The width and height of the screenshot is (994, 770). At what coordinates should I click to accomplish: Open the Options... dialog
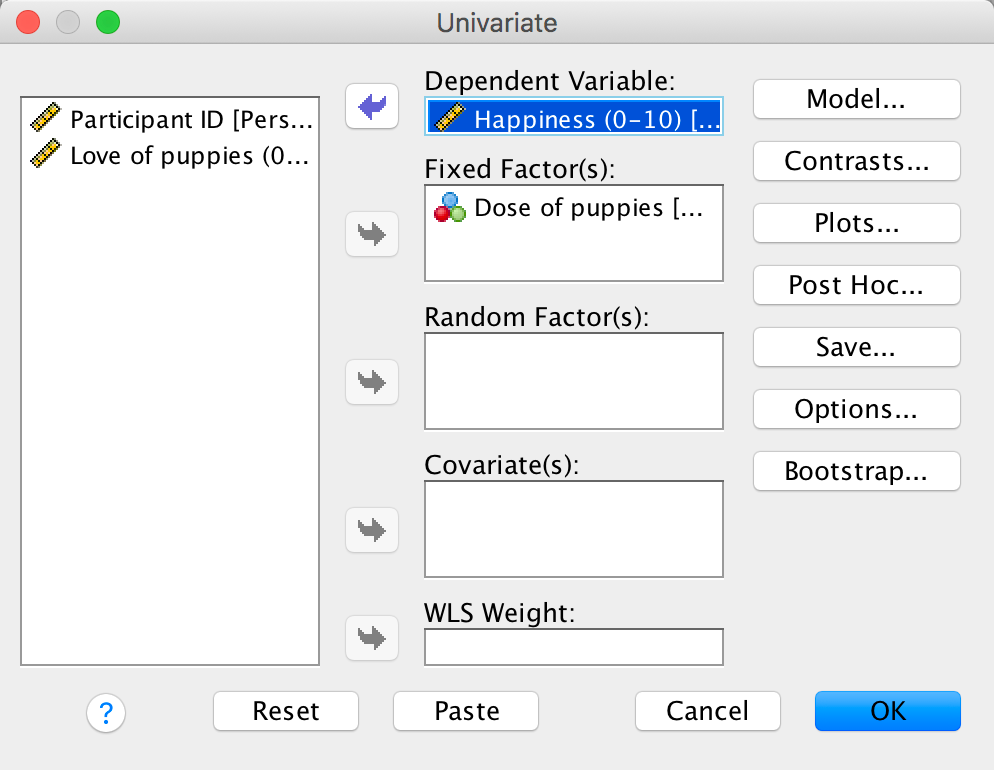pyautogui.click(x=856, y=409)
